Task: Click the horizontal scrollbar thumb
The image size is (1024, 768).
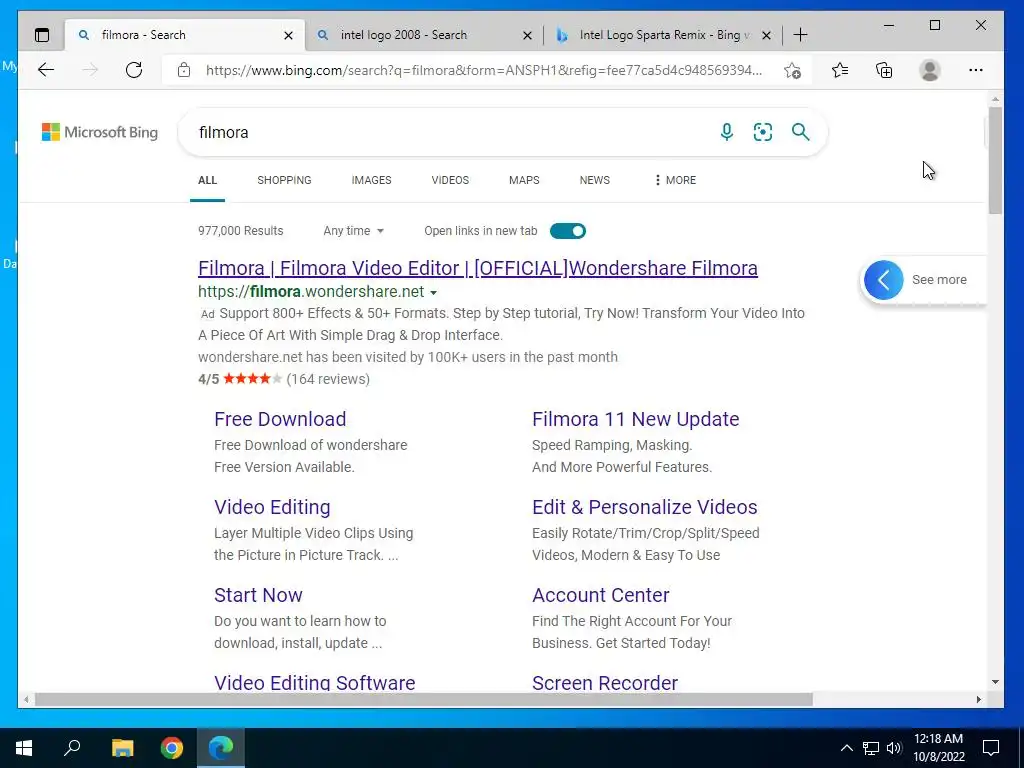Action: click(424, 699)
